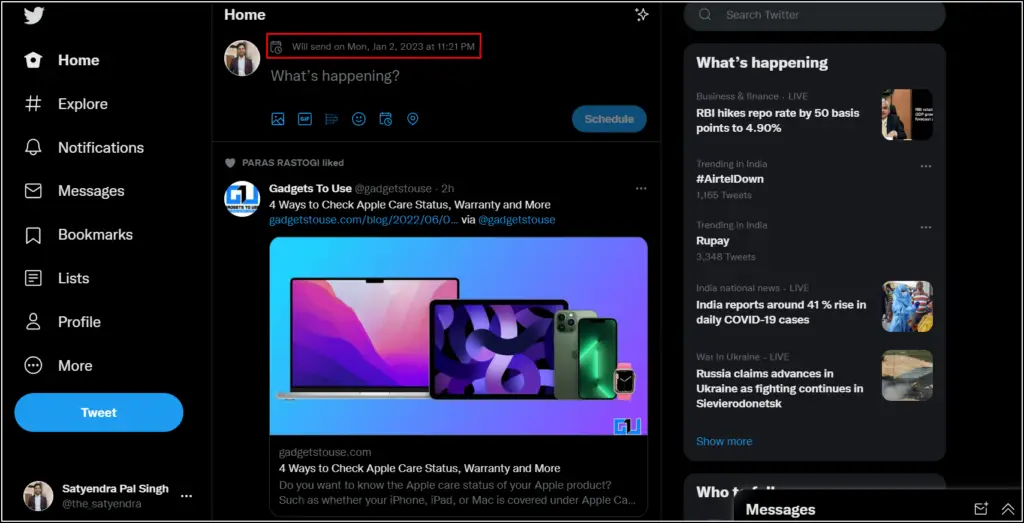
Task: Open the GIF picker icon
Action: (x=305, y=119)
